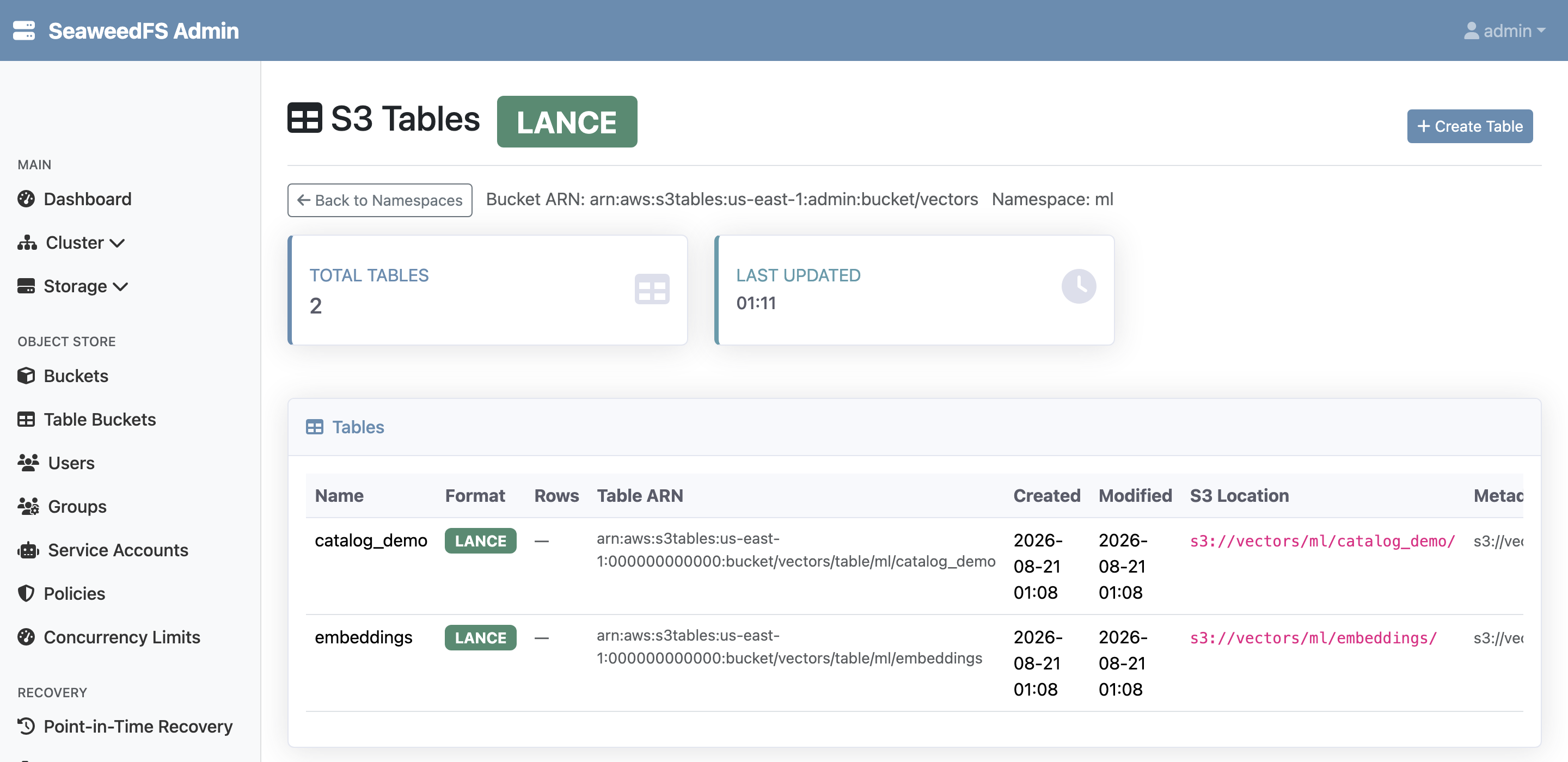Image resolution: width=1568 pixels, height=762 pixels.
Task: Expand the Cluster chevron
Action: pos(118,243)
